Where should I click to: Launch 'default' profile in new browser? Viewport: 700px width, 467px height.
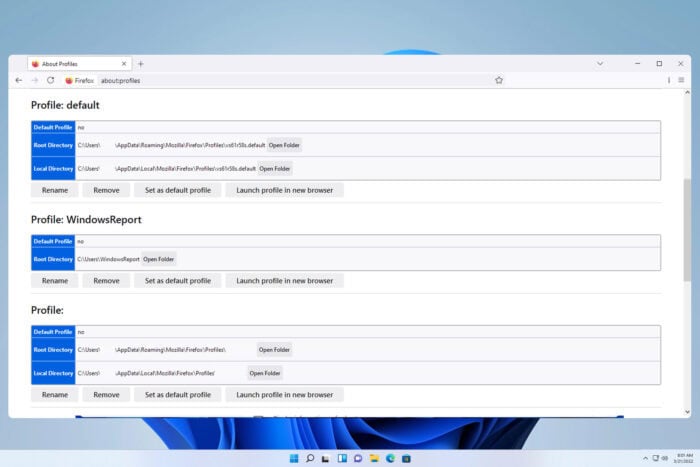point(284,190)
